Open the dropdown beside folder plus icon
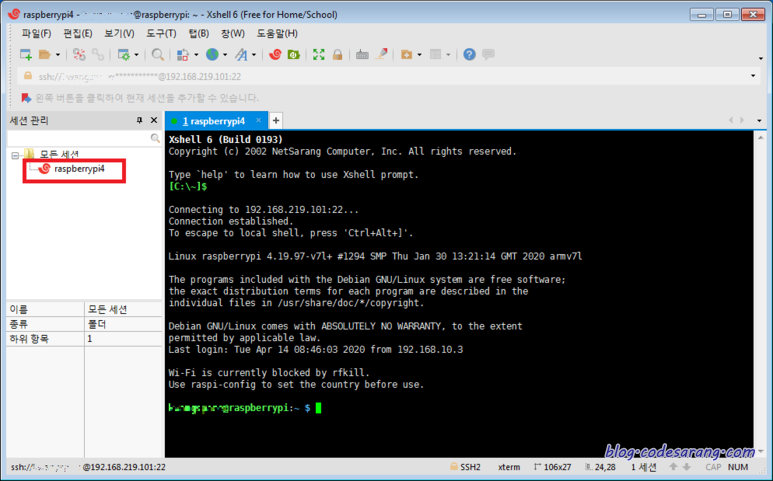The image size is (773, 481). point(420,55)
